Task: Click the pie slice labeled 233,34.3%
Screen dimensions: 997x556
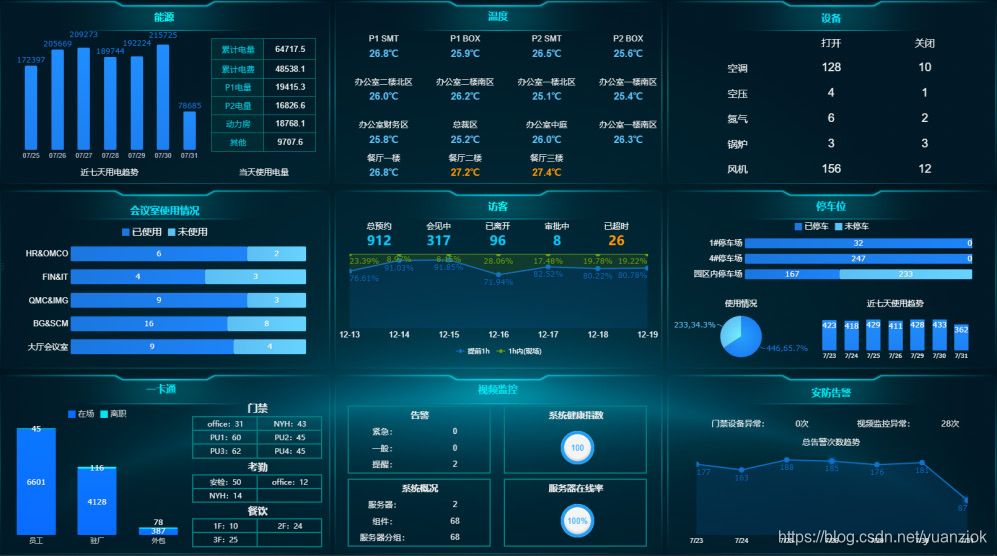Action: (x=732, y=328)
